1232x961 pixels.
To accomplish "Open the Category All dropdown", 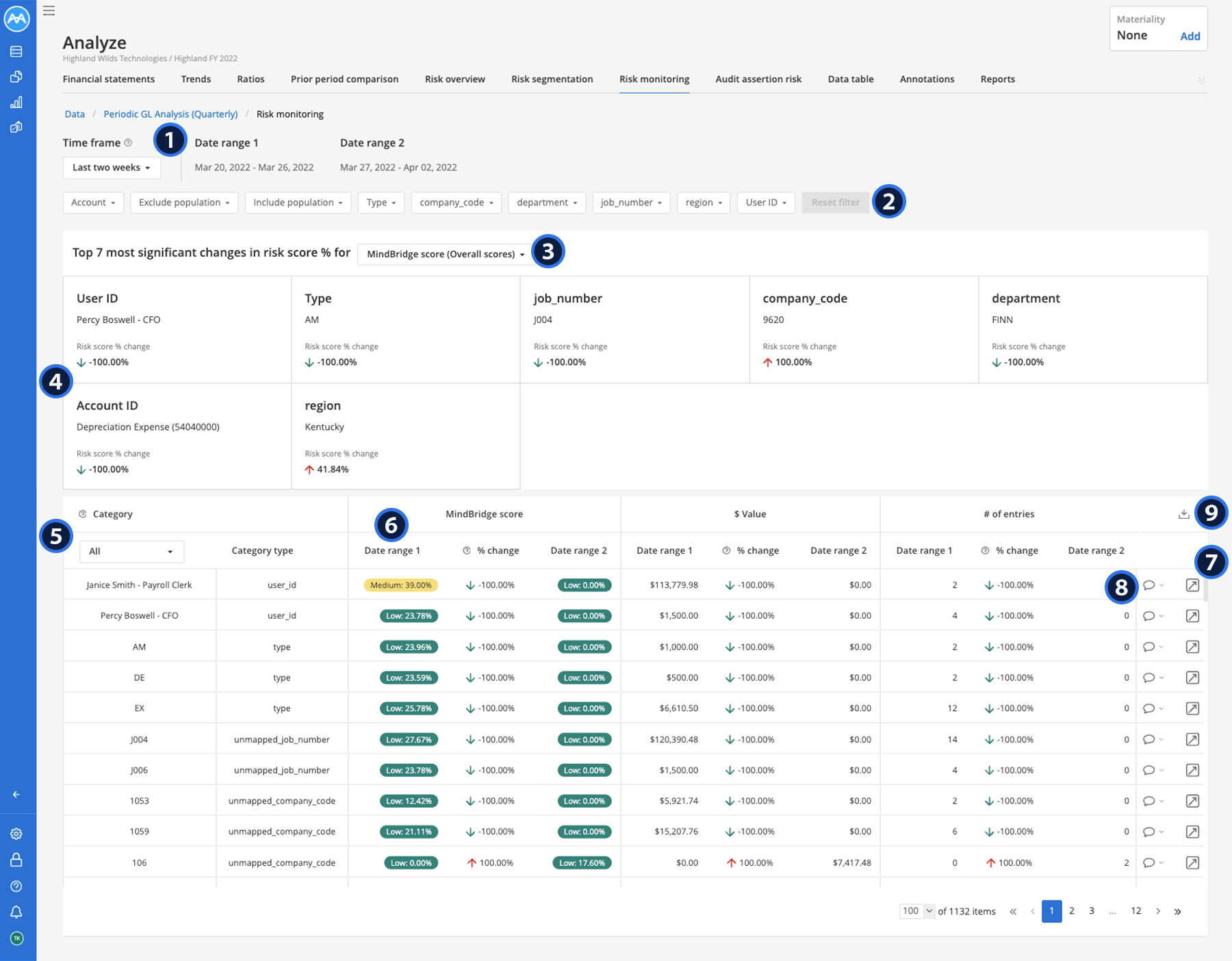I will [x=132, y=551].
